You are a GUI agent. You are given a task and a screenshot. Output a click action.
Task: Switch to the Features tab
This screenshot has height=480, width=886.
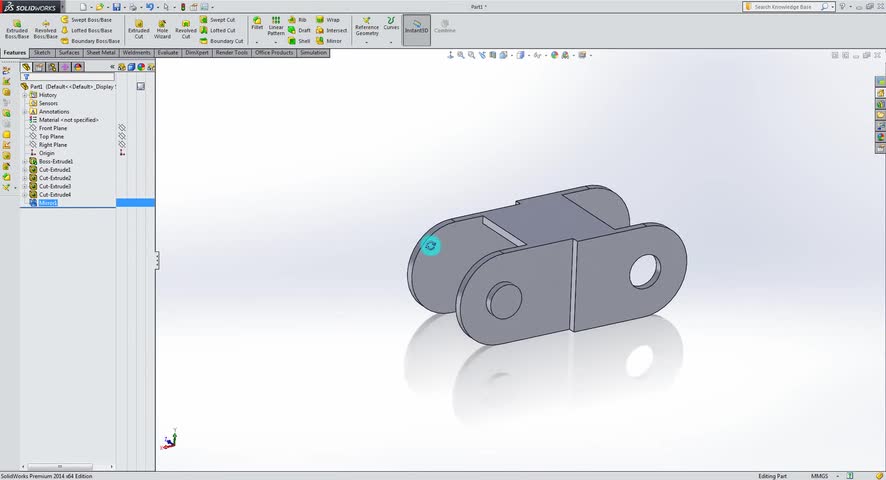15,53
